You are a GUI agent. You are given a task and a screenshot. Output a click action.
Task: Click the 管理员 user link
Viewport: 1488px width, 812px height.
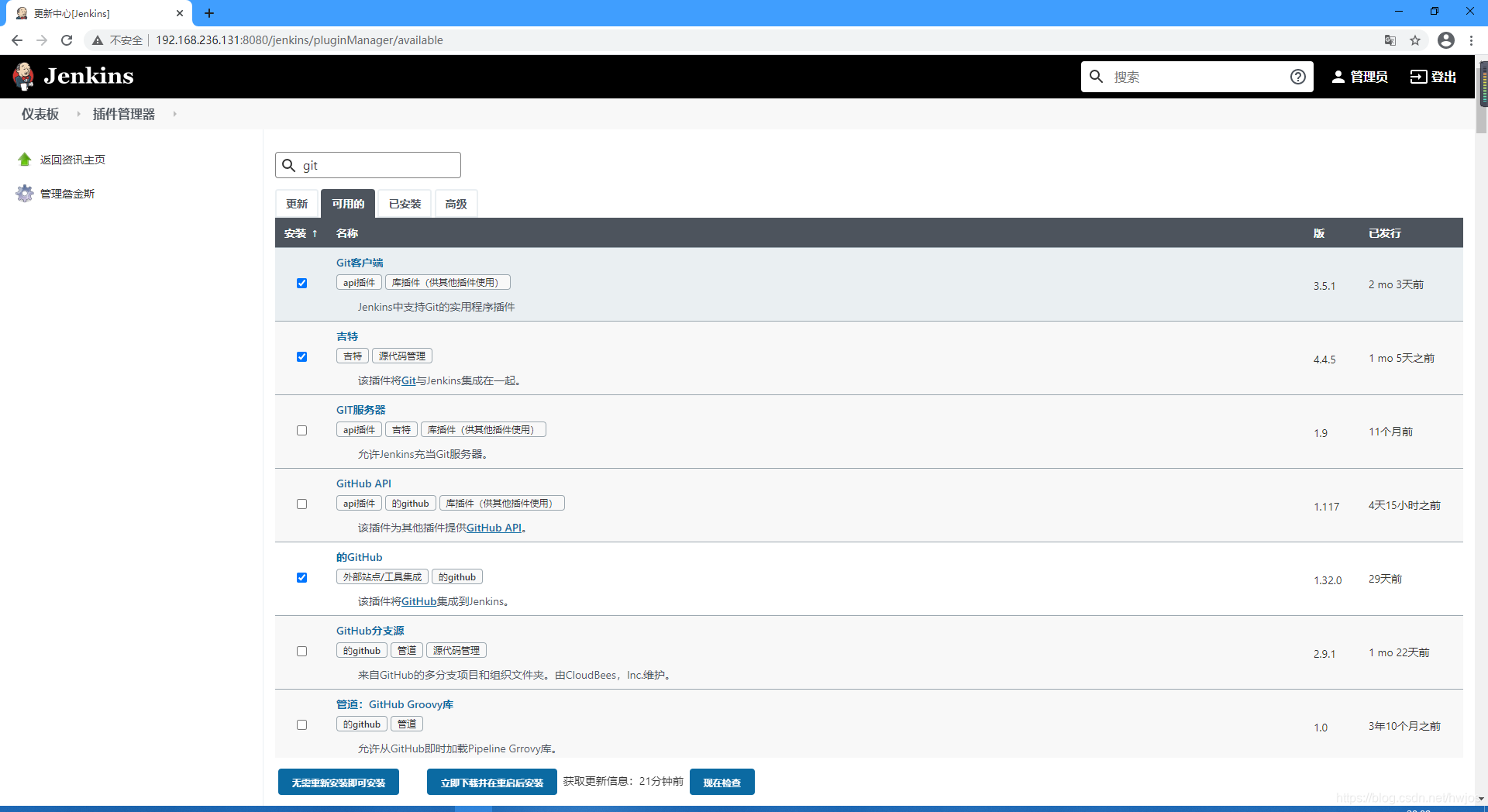[x=1359, y=77]
